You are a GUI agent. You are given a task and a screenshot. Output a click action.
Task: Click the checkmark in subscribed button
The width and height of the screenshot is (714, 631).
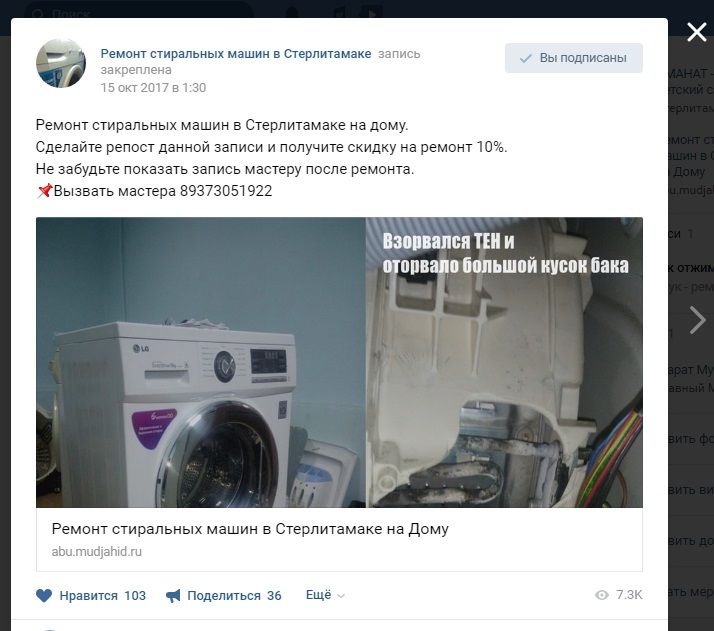(x=526, y=58)
